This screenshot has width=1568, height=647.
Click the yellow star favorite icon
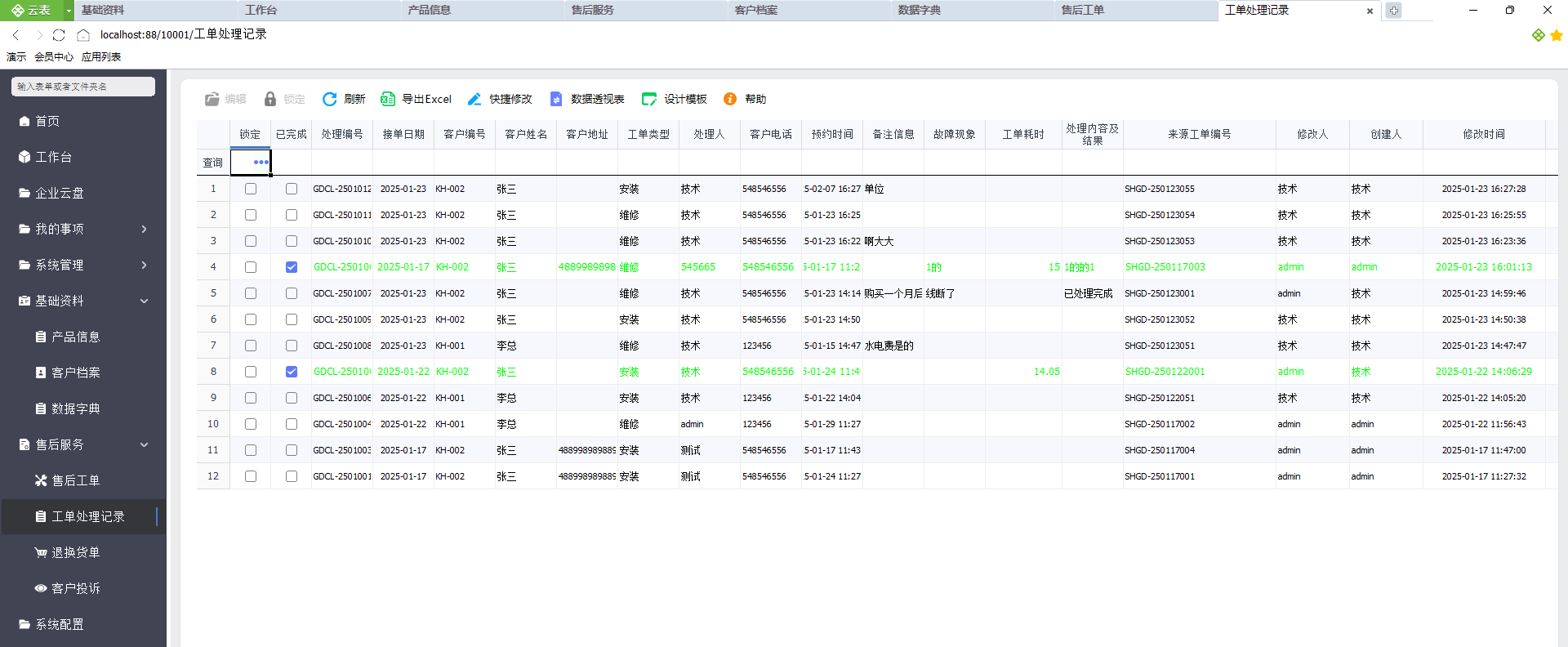pyautogui.click(x=1557, y=35)
